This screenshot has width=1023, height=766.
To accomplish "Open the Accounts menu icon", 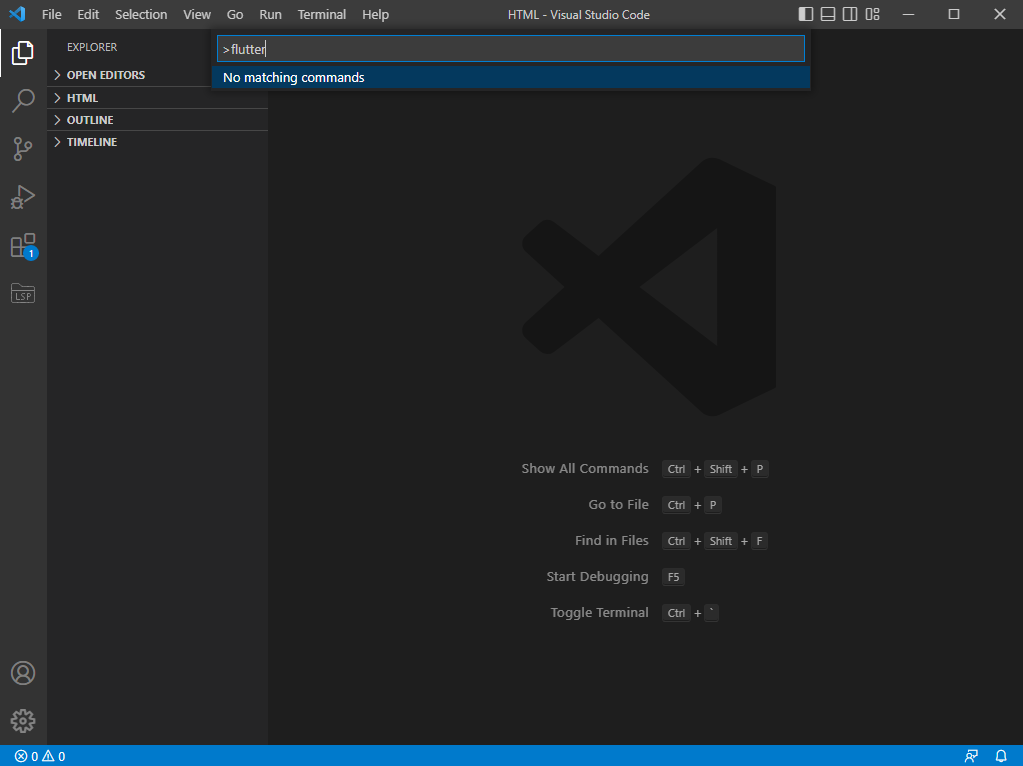I will 23,673.
